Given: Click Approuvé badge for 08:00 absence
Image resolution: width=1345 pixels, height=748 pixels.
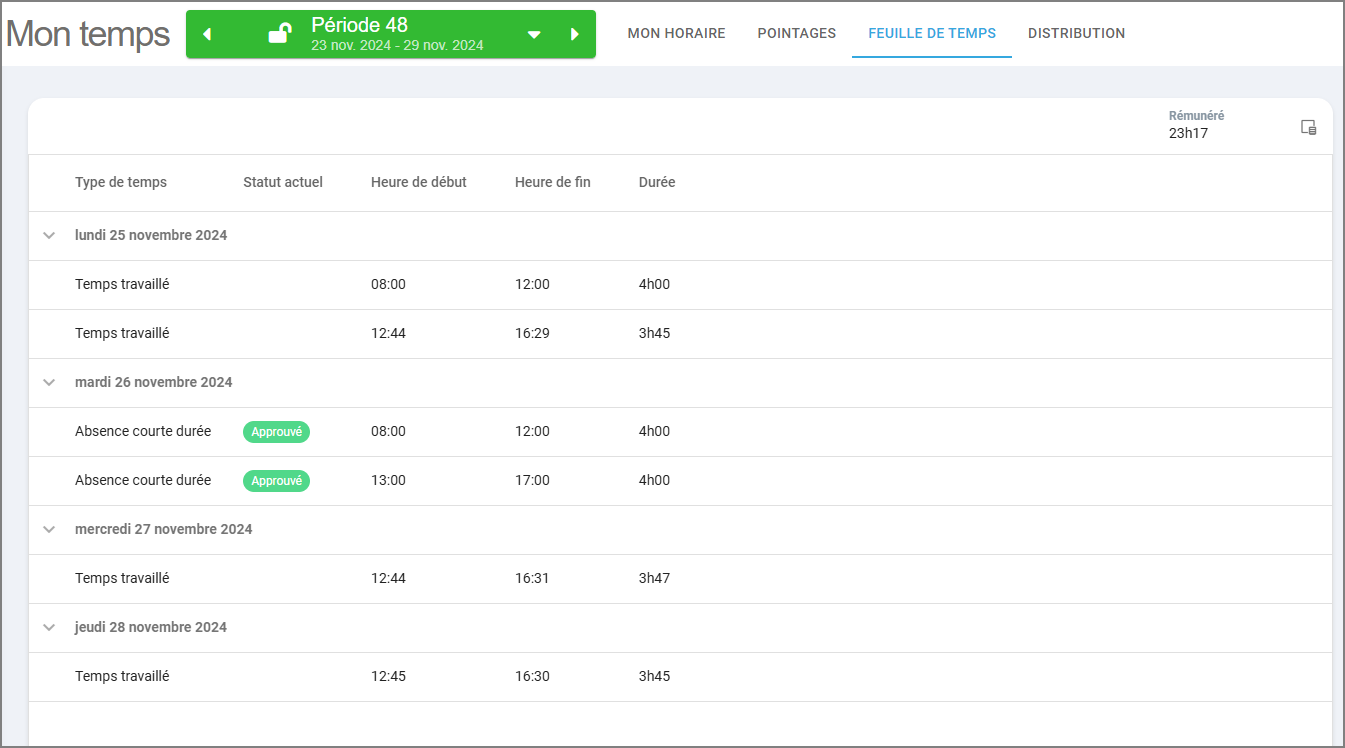Looking at the screenshot, I should click(277, 432).
